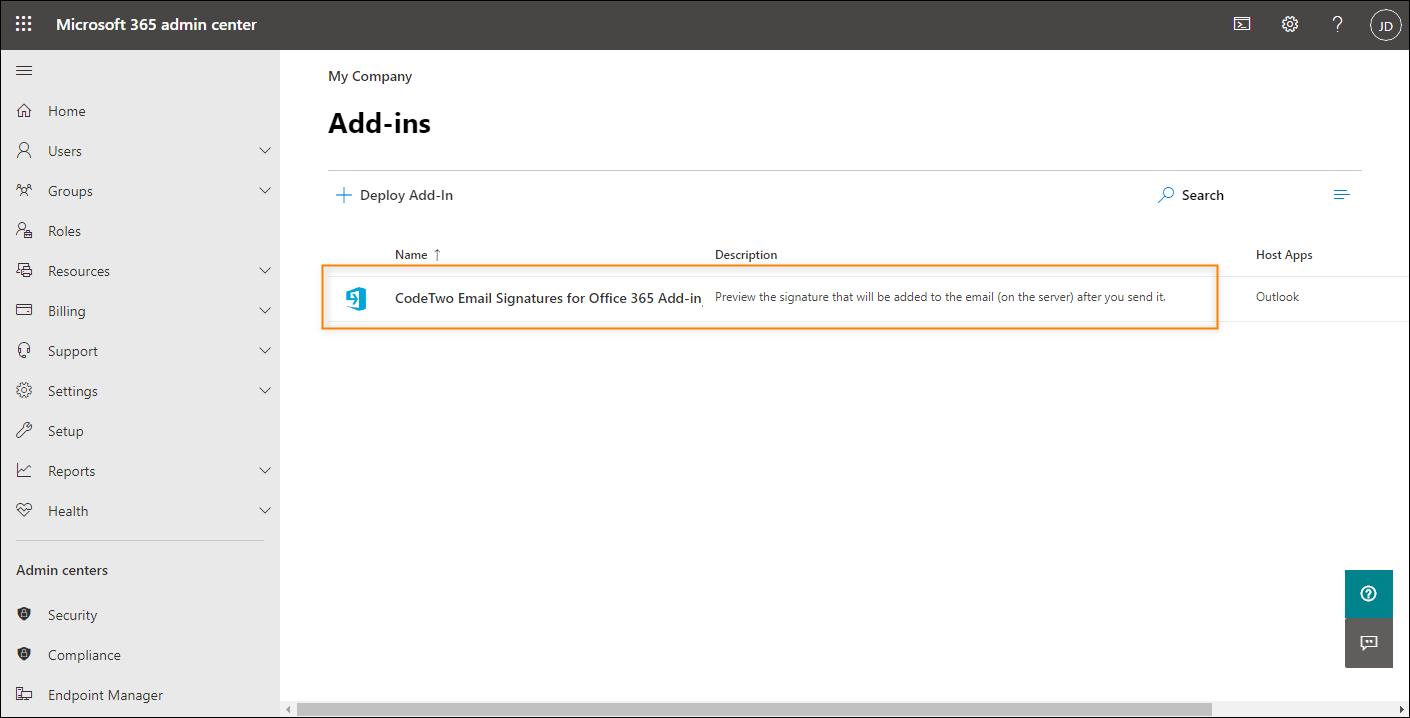
Task: Select the CodeTwo Email Signatures add-in row
Action: tap(547, 297)
